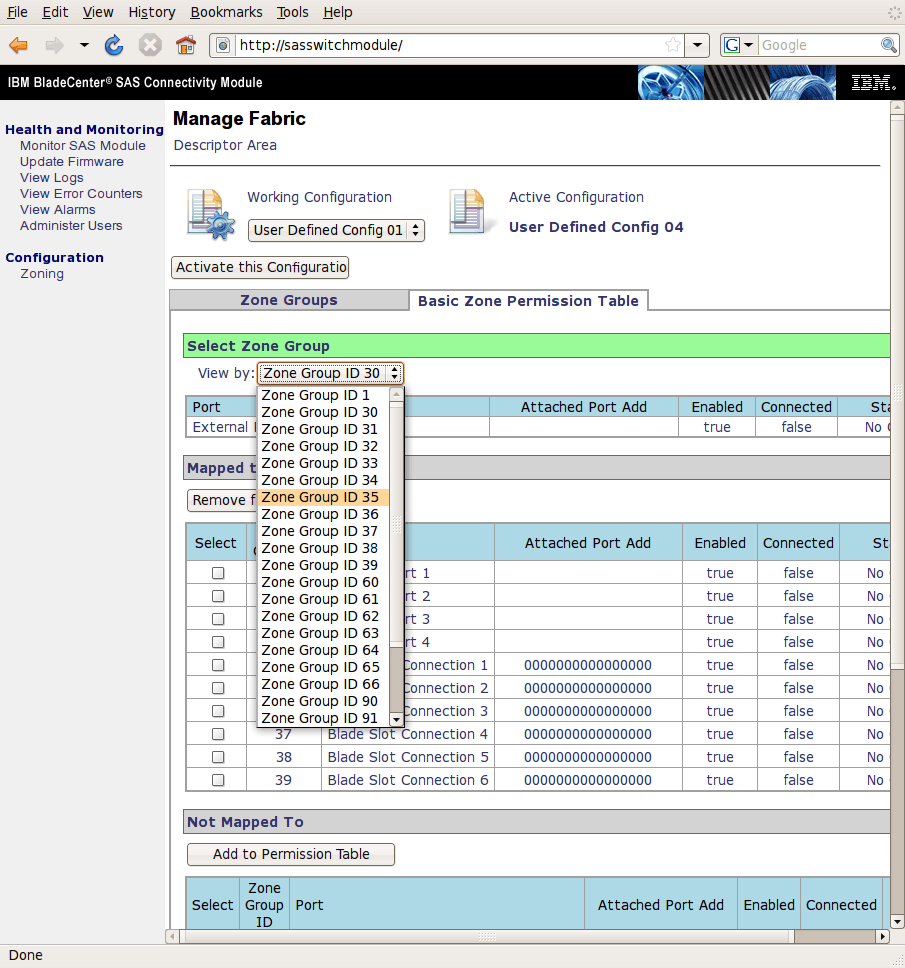This screenshot has height=968, width=905.
Task: Click the Stop loading icon
Action: [149, 45]
